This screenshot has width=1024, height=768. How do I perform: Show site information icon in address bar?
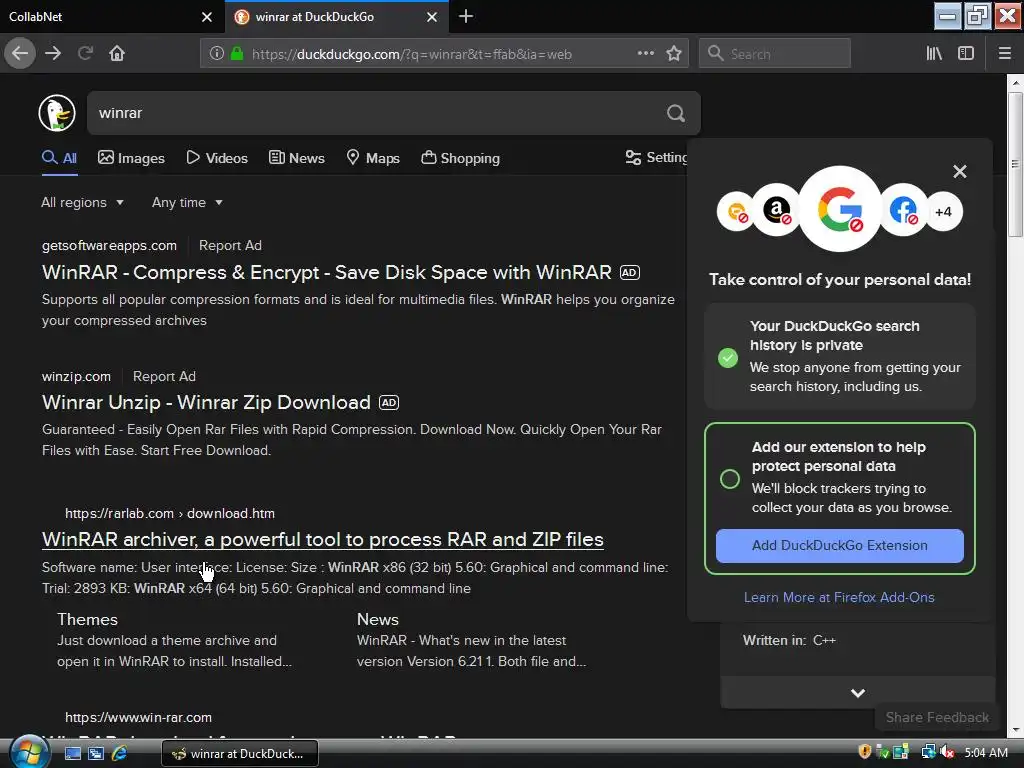click(x=217, y=54)
